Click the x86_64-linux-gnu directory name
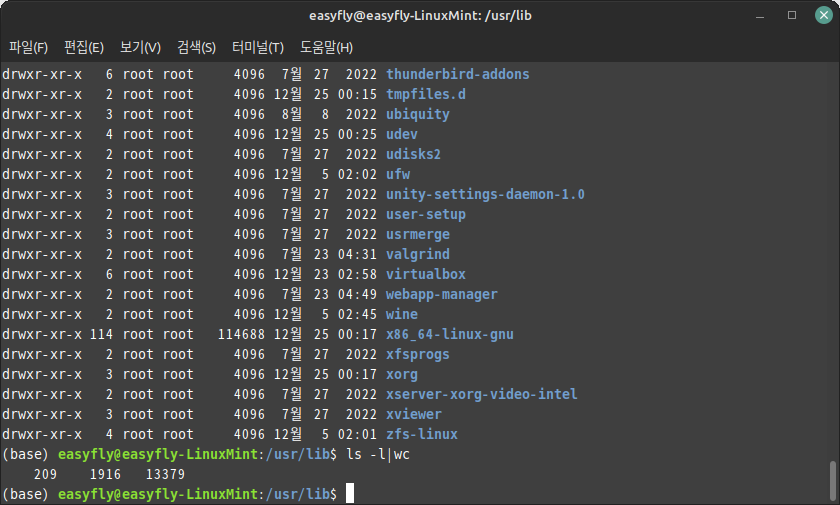Viewport: 840px width, 505px height. point(450,334)
